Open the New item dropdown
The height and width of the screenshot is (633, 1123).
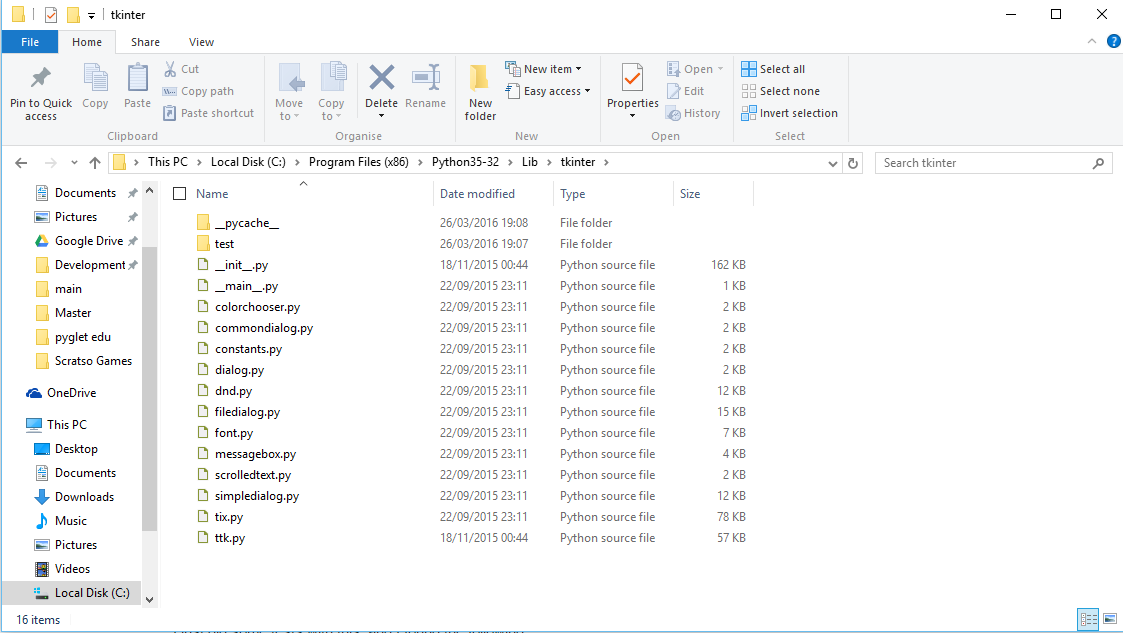pyautogui.click(x=544, y=69)
